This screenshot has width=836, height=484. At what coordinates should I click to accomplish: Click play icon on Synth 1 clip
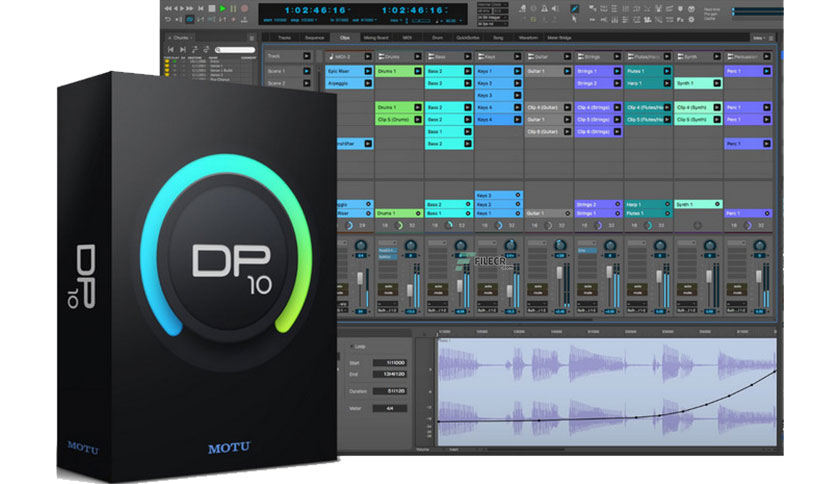[717, 83]
